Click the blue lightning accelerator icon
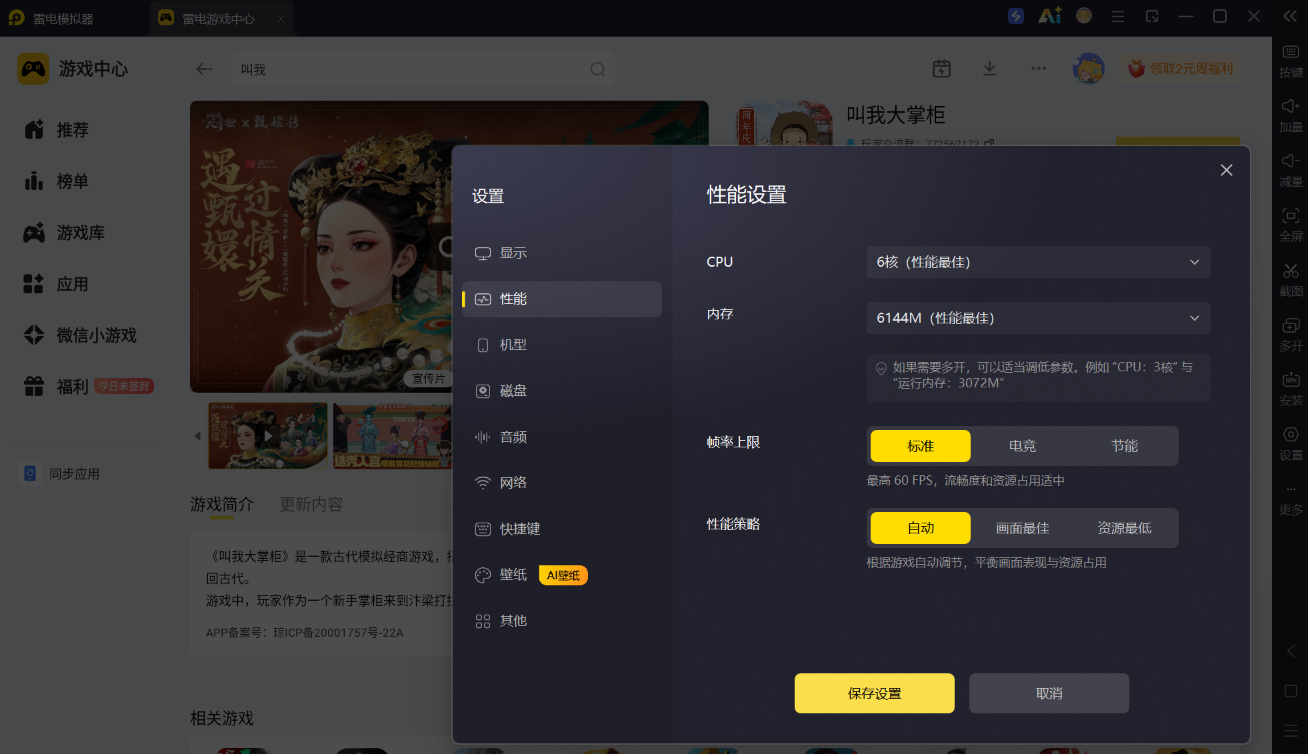The width and height of the screenshot is (1308, 755). (1016, 16)
